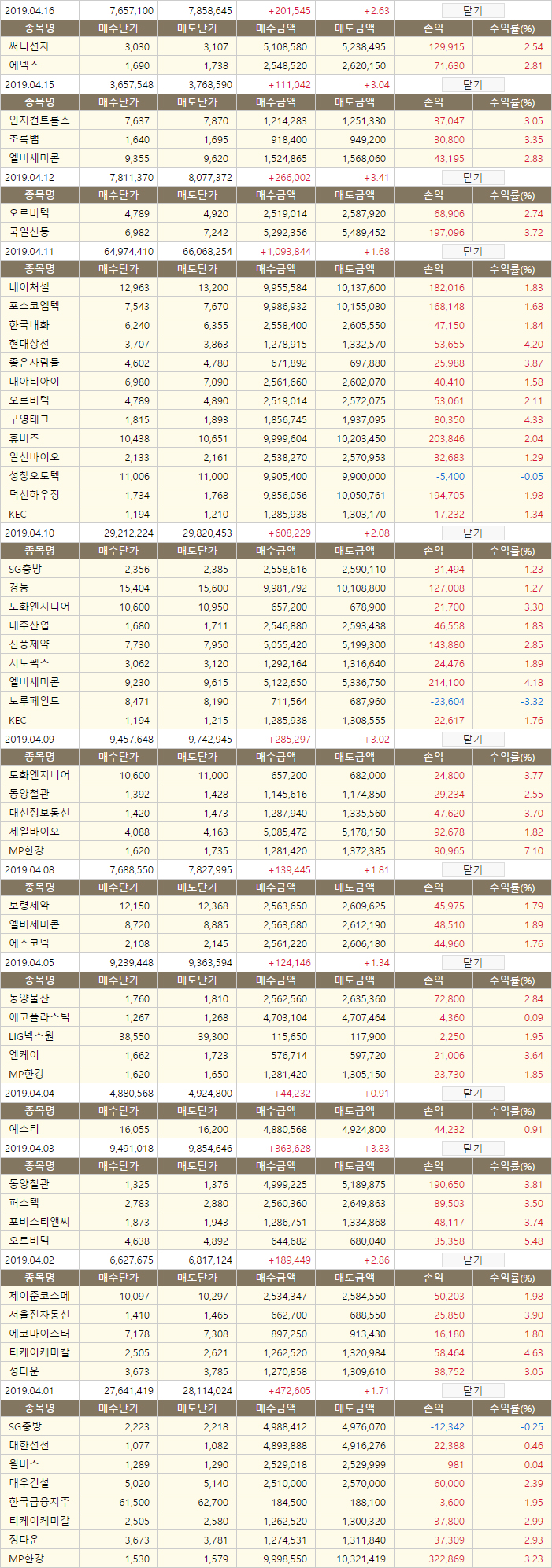Click 닫기 button for 2019.04.16
This screenshot has height=1568, width=552.
pos(472,11)
